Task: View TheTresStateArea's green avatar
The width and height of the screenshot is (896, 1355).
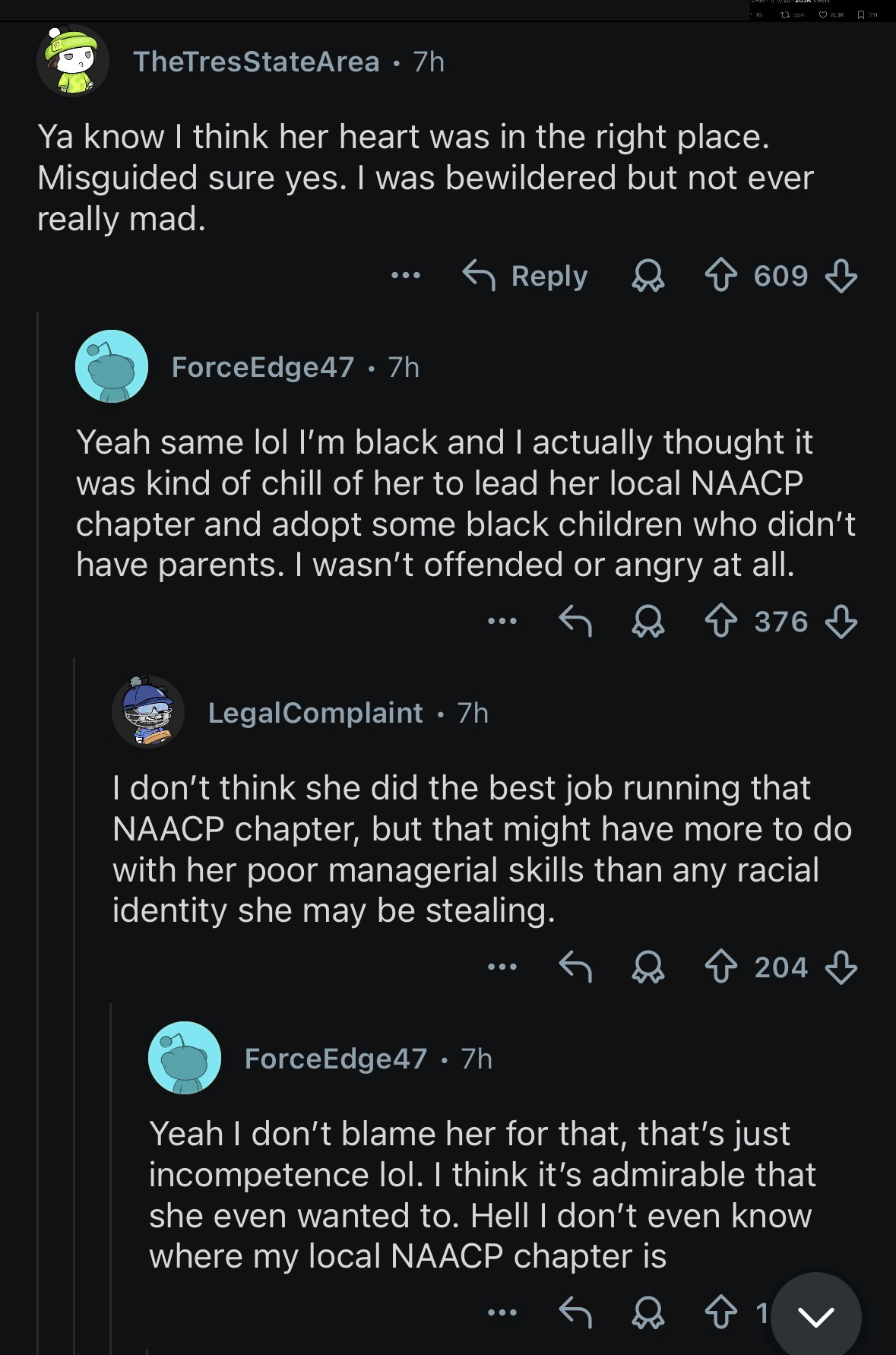Action: tap(72, 61)
